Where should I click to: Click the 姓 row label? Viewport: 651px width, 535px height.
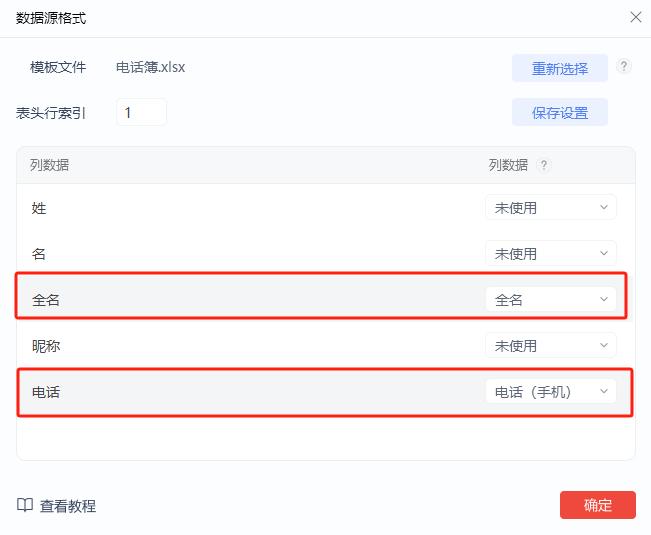coord(39,208)
